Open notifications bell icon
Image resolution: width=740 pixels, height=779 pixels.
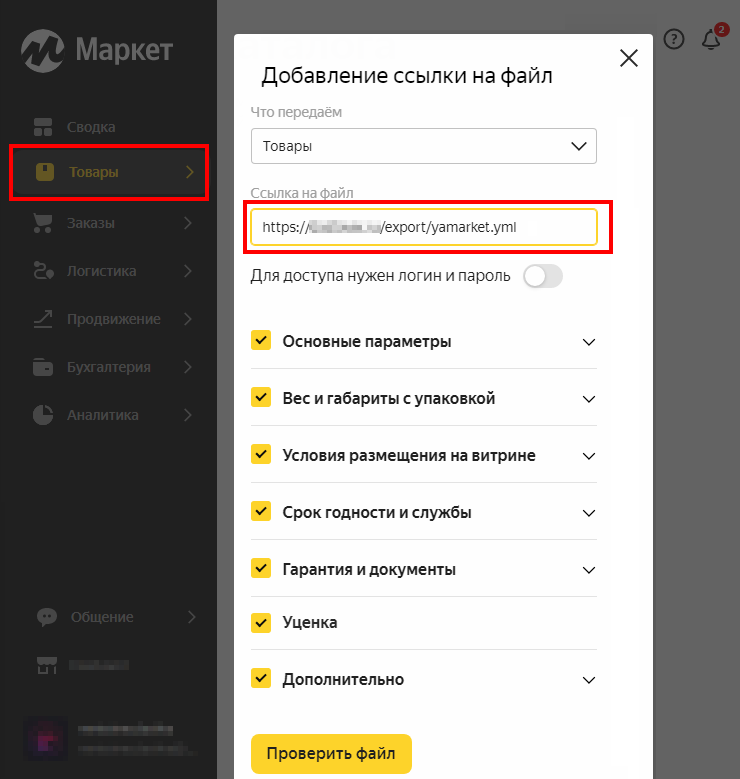(x=711, y=39)
